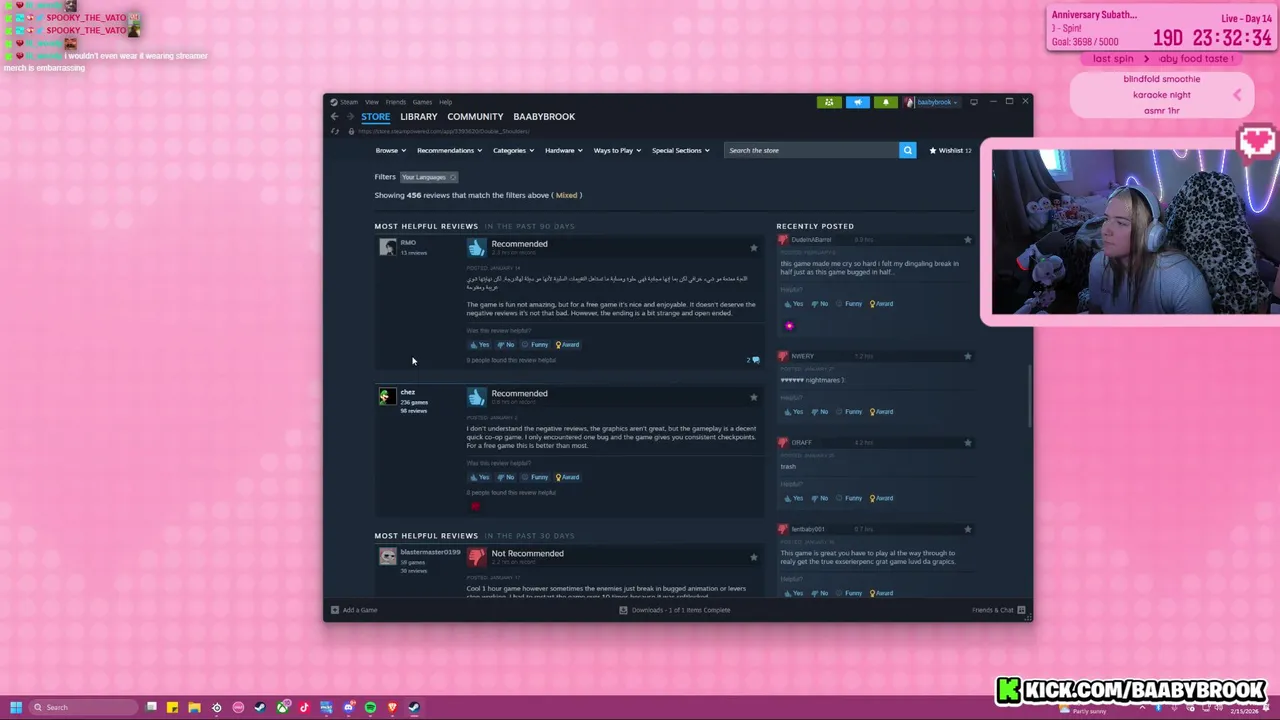This screenshot has height=720, width=1280.
Task: Expand the Categories dropdown
Action: pos(513,150)
